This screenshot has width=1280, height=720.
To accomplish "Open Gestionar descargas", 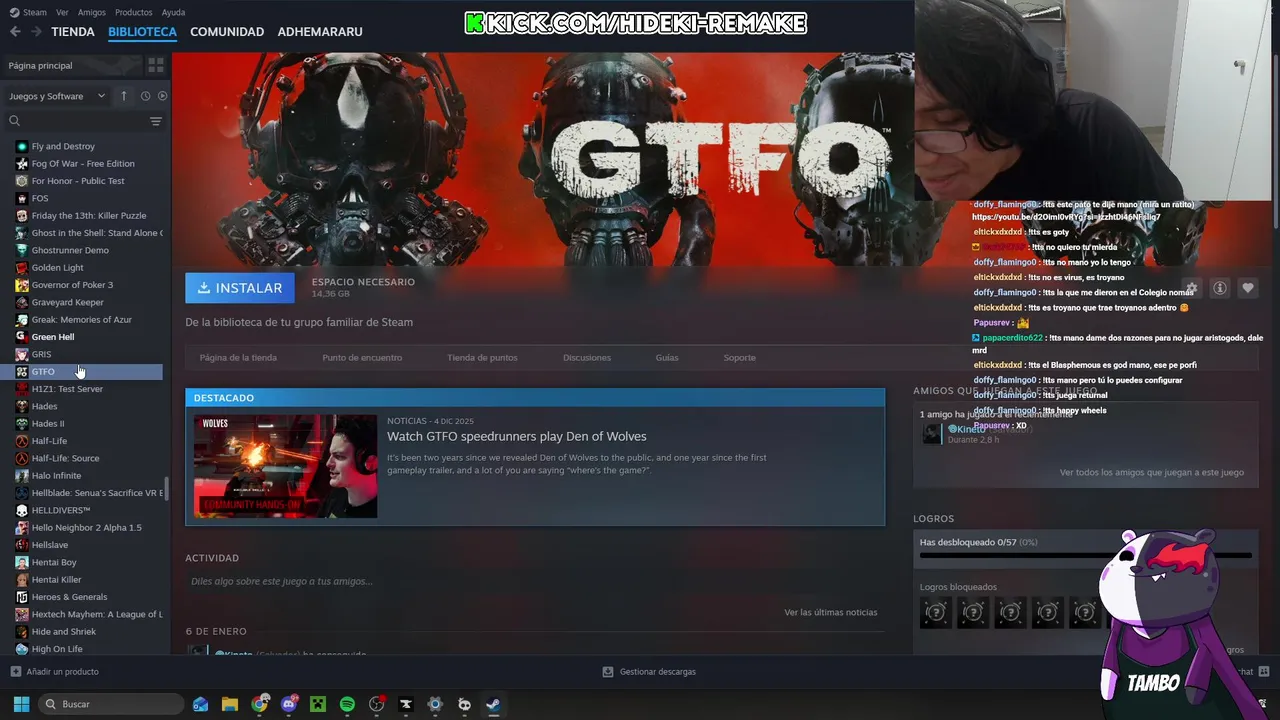I will (649, 672).
